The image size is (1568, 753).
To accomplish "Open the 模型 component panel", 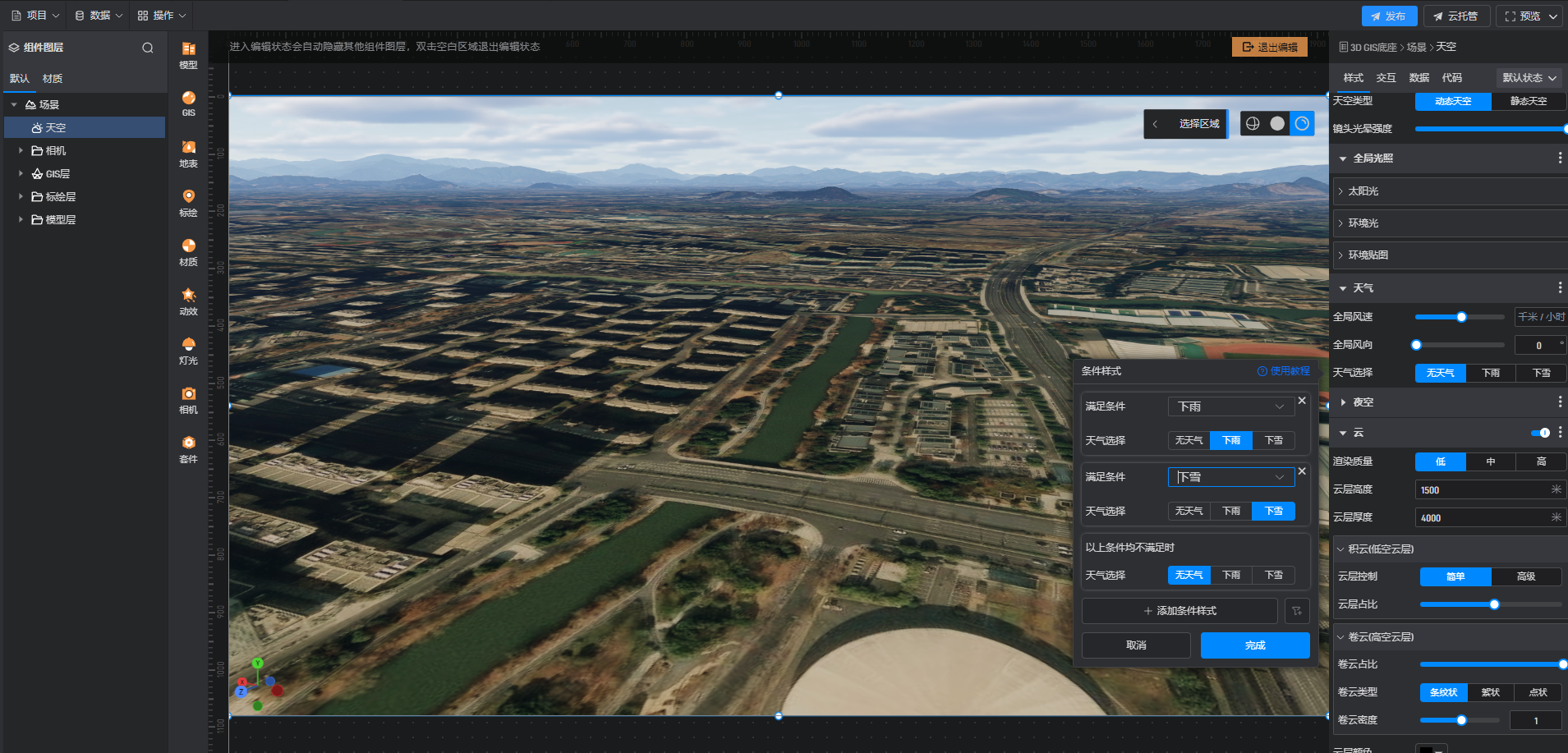I will (188, 55).
